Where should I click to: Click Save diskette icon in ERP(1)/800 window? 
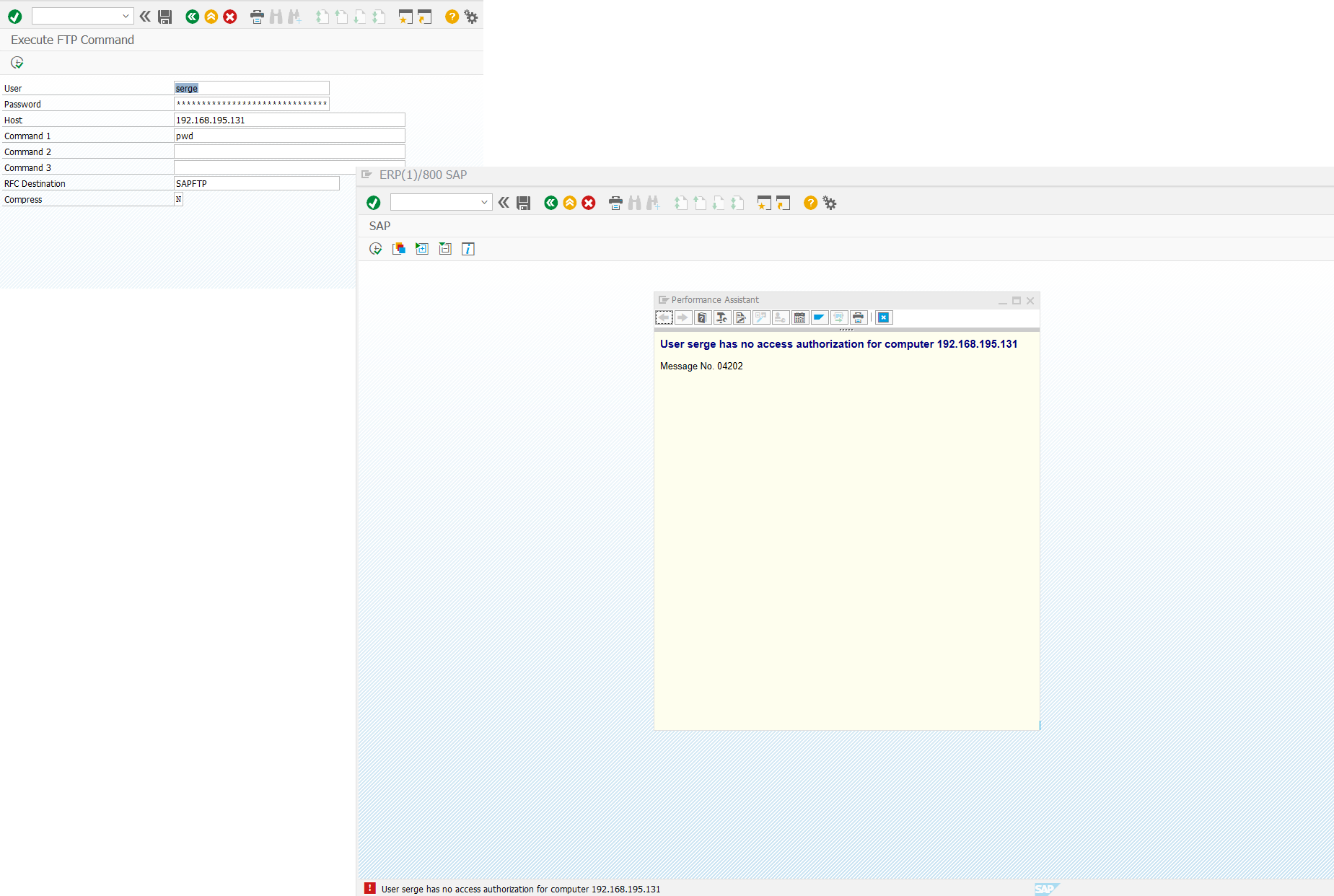pyautogui.click(x=524, y=203)
